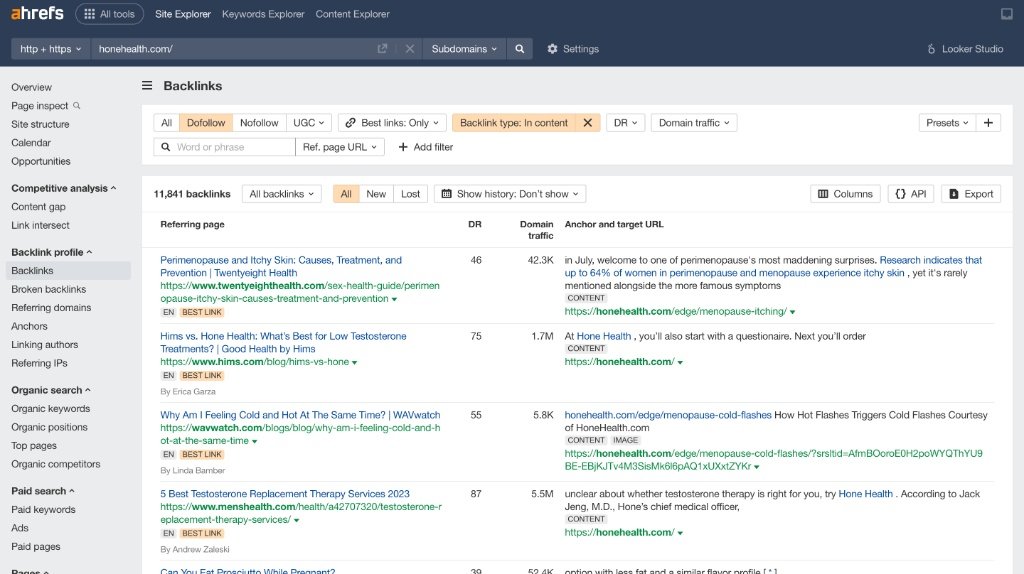Select the All link-type filter
Image resolution: width=1024 pixels, height=574 pixels.
click(x=167, y=123)
